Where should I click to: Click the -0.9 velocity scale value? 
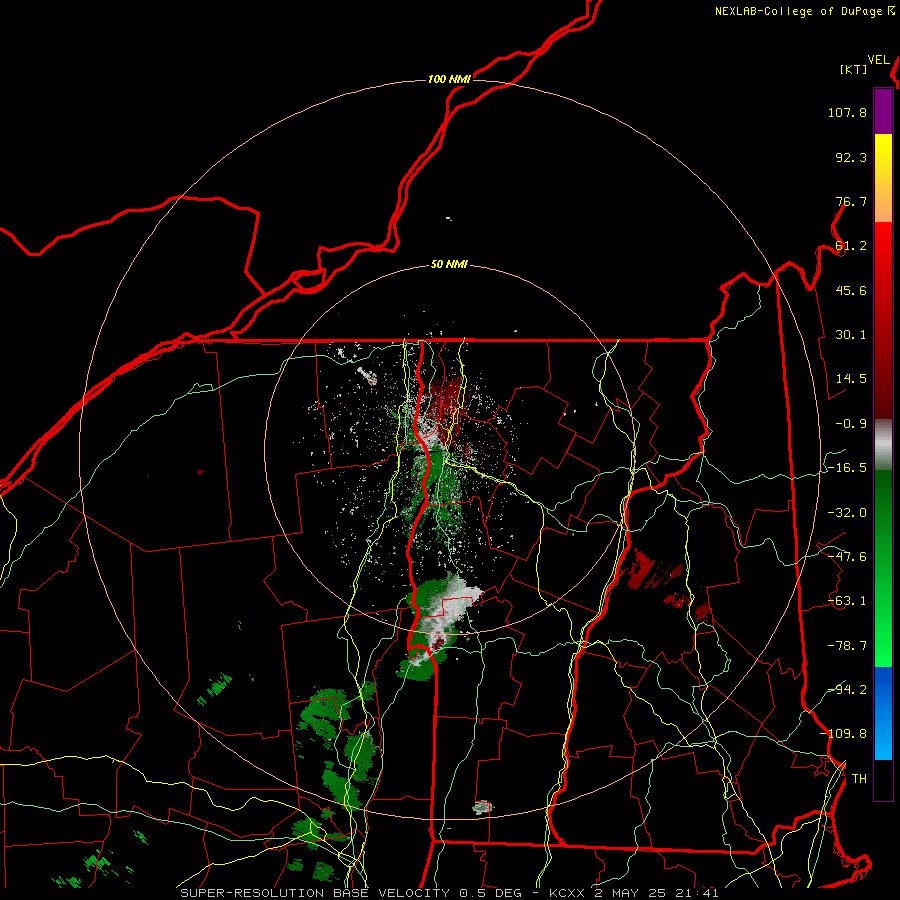click(x=851, y=424)
